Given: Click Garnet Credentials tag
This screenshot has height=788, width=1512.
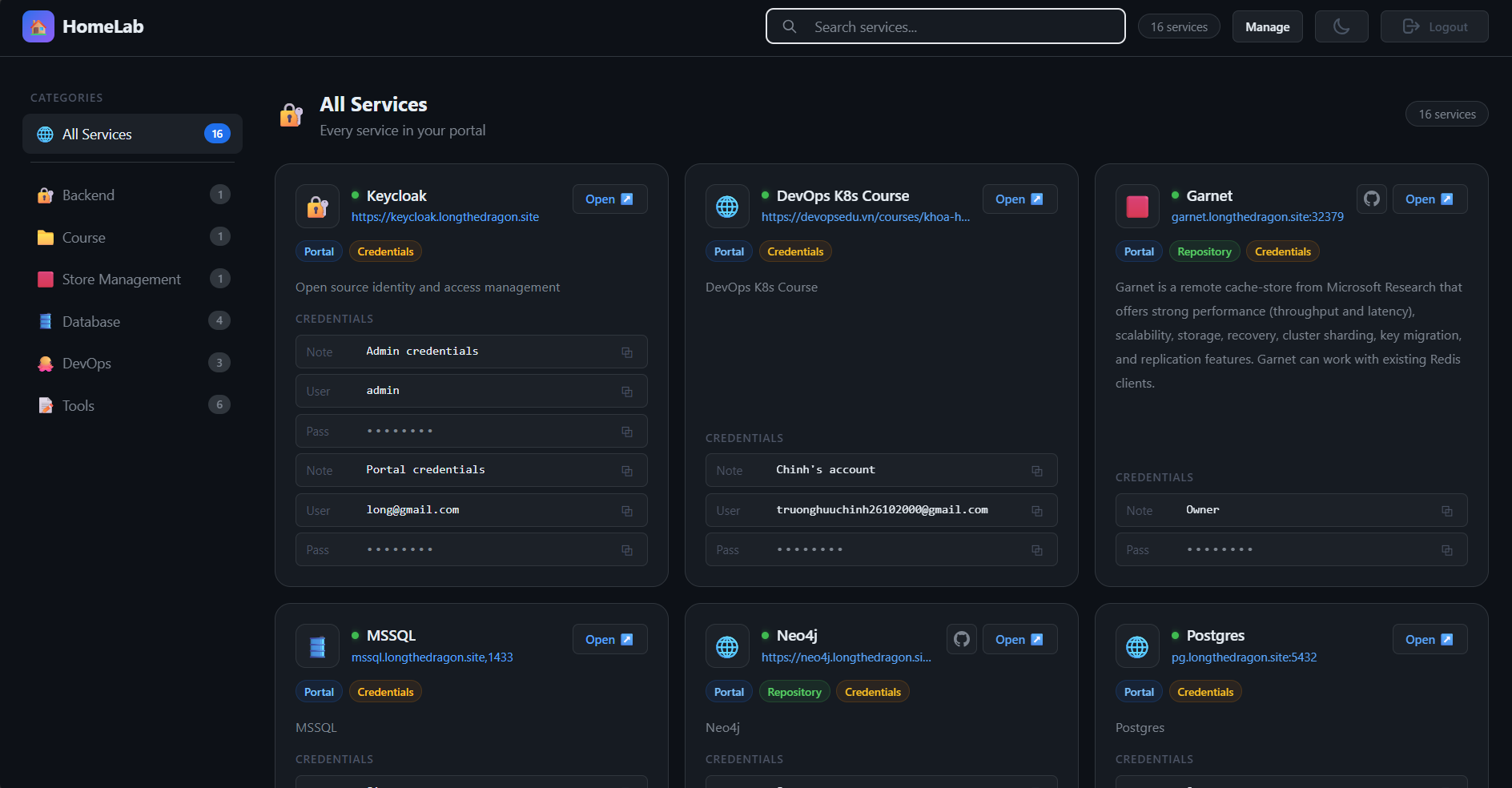Looking at the screenshot, I should click(1282, 251).
